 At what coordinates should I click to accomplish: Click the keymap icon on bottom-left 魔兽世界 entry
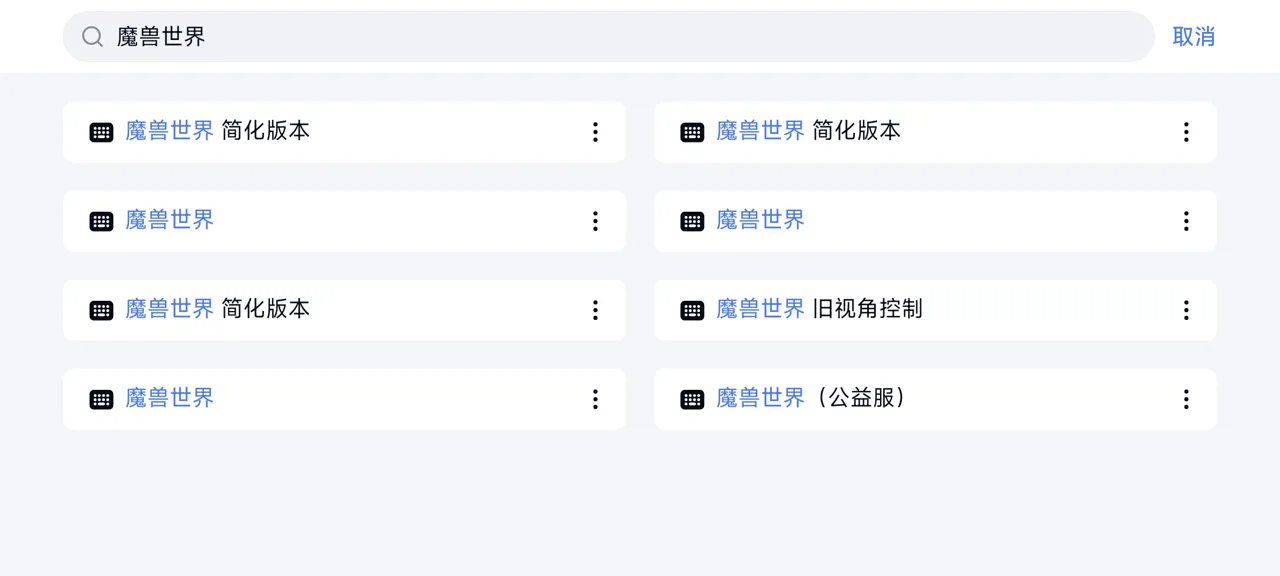(x=101, y=398)
